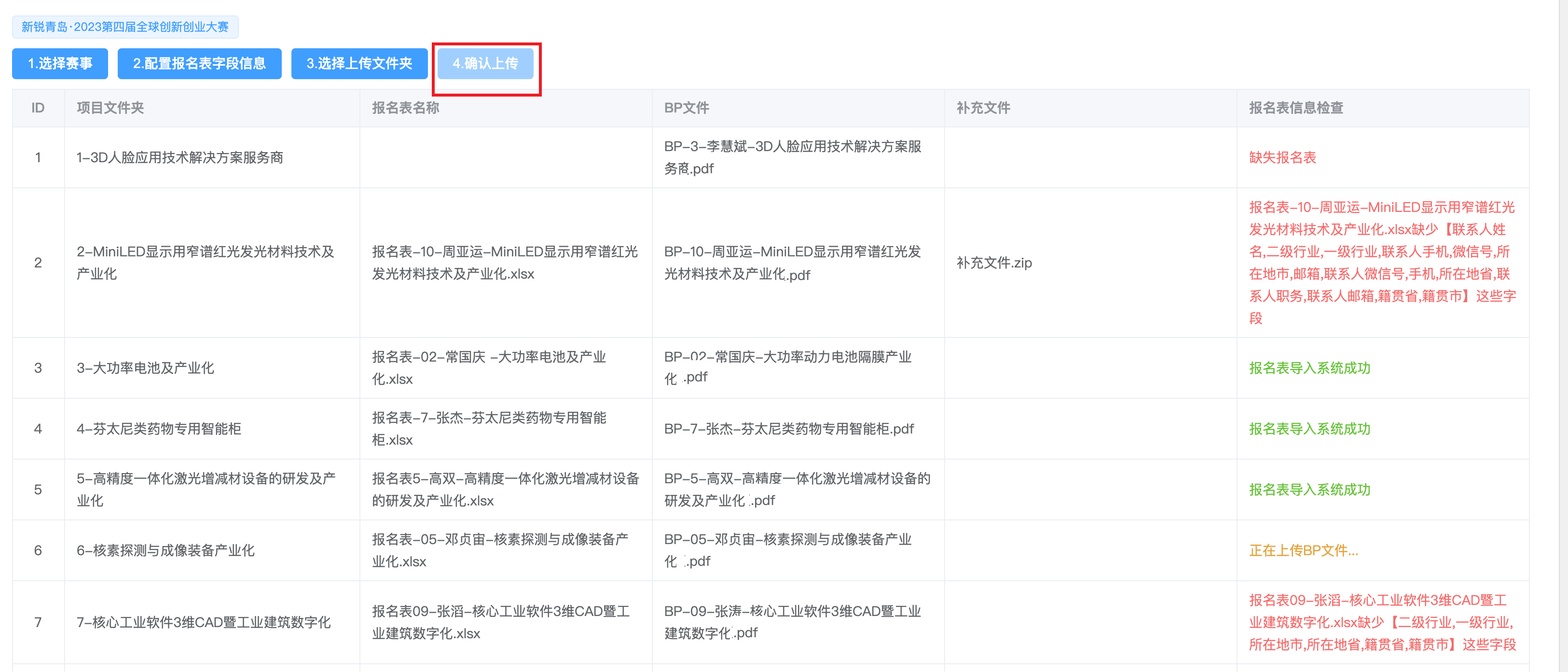Image resolution: width=1568 pixels, height=672 pixels.
Task: Click the 报名表名称 column header
Action: (x=405, y=108)
